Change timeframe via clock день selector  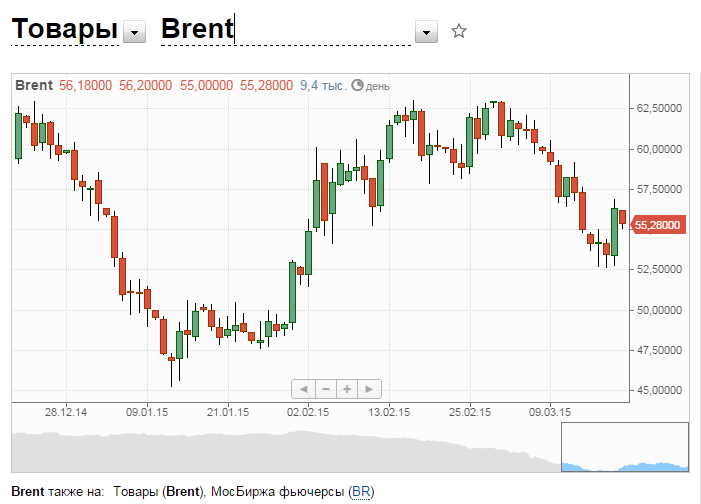371,85
